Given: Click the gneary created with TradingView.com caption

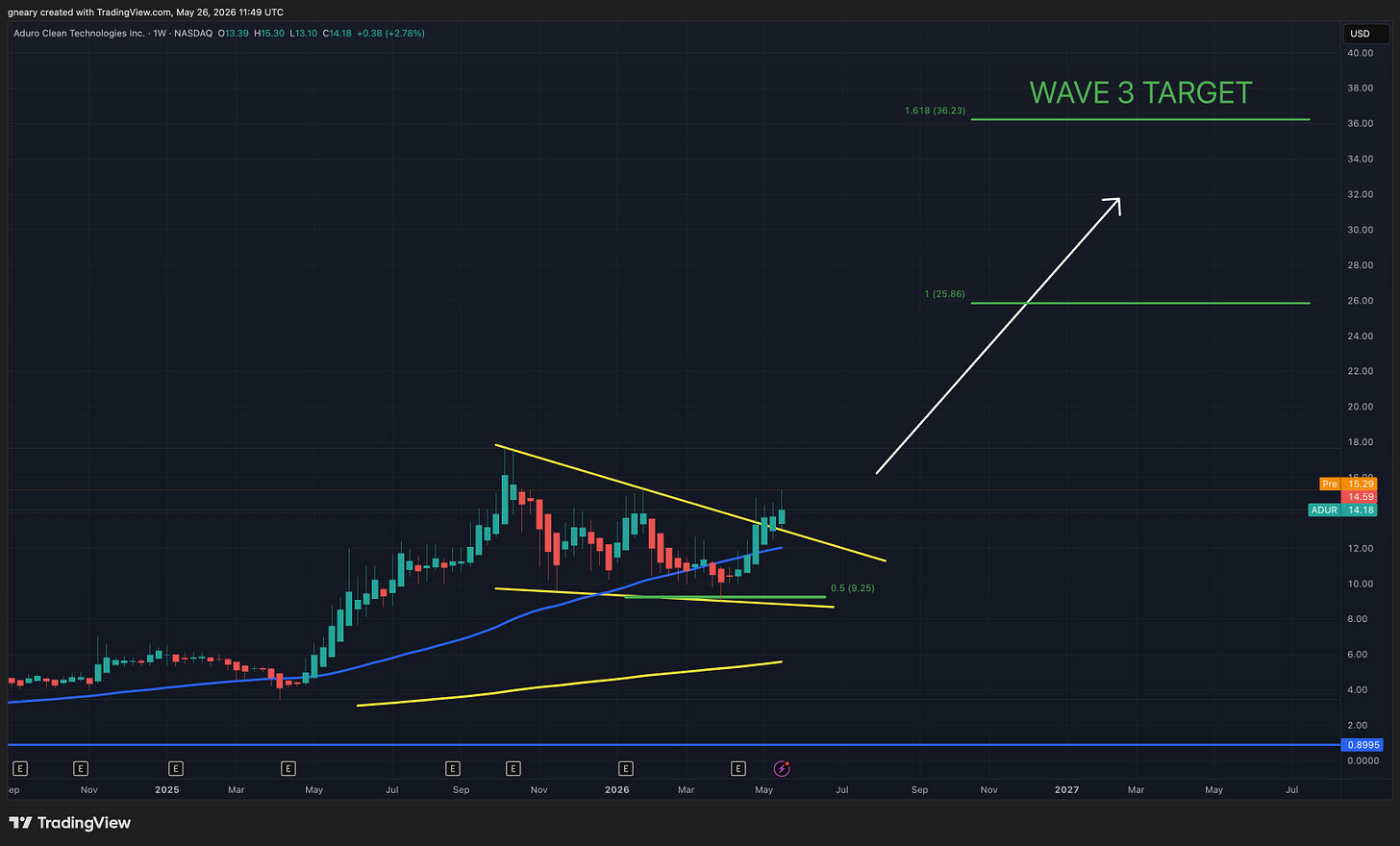Looking at the screenshot, I should (x=145, y=12).
